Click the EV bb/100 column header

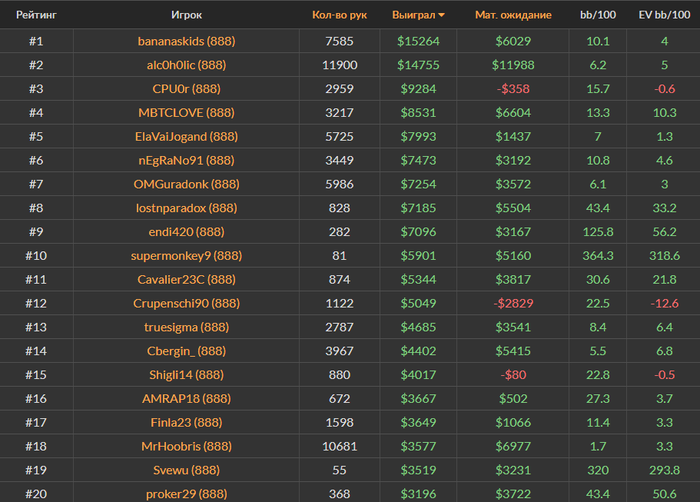pos(664,15)
